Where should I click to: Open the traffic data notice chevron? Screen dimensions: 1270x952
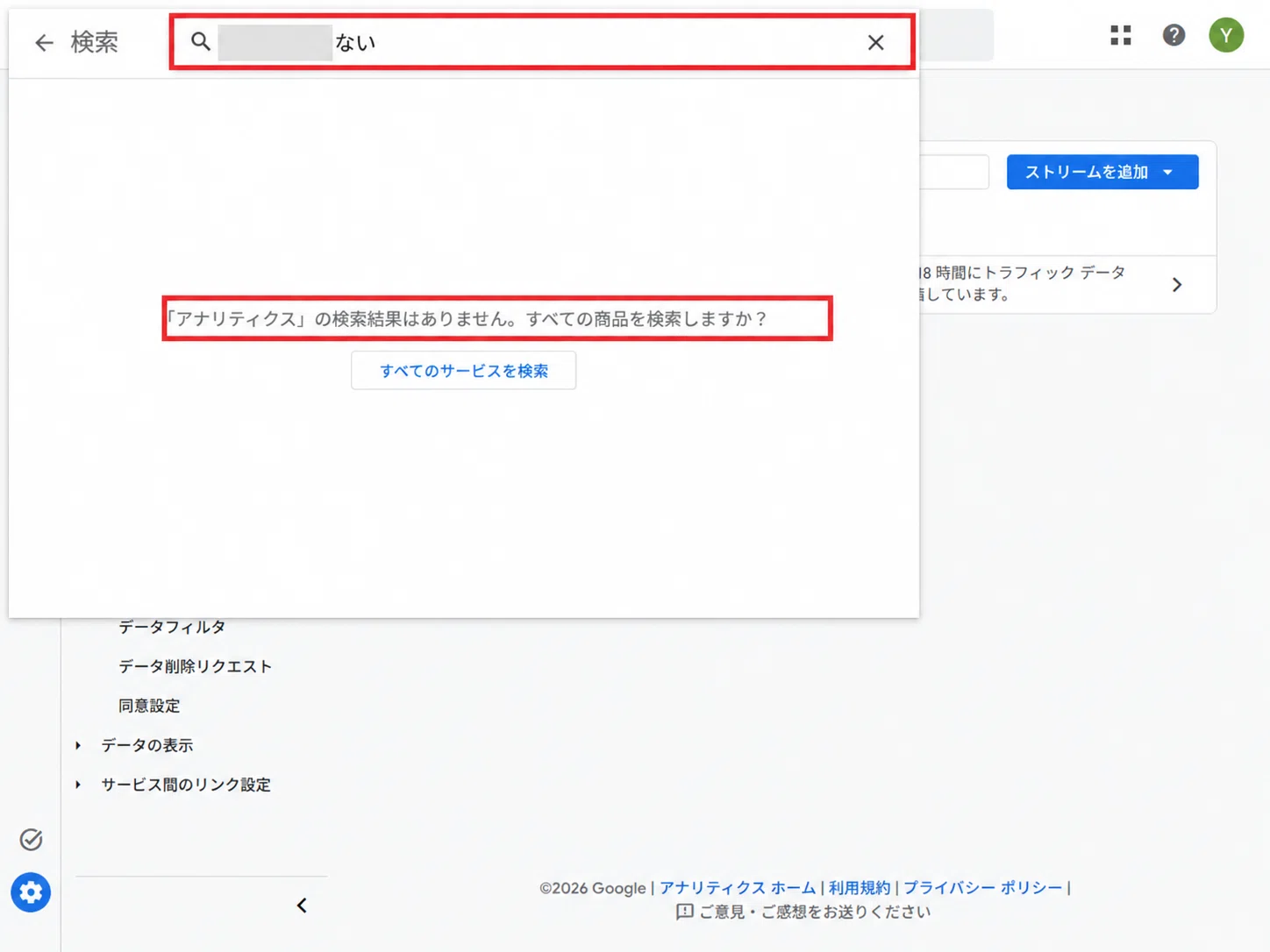(1177, 284)
